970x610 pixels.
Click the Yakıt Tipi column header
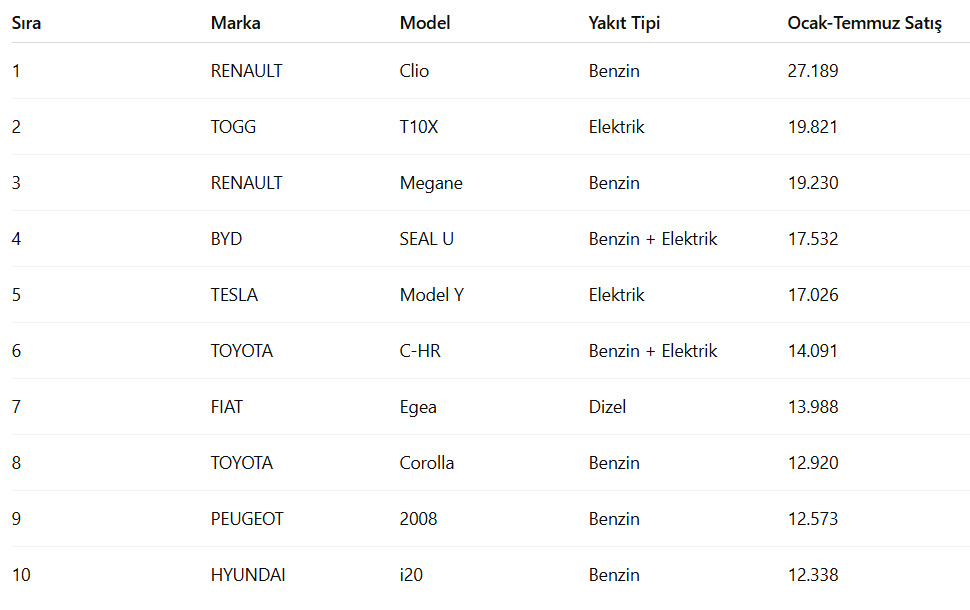[624, 23]
